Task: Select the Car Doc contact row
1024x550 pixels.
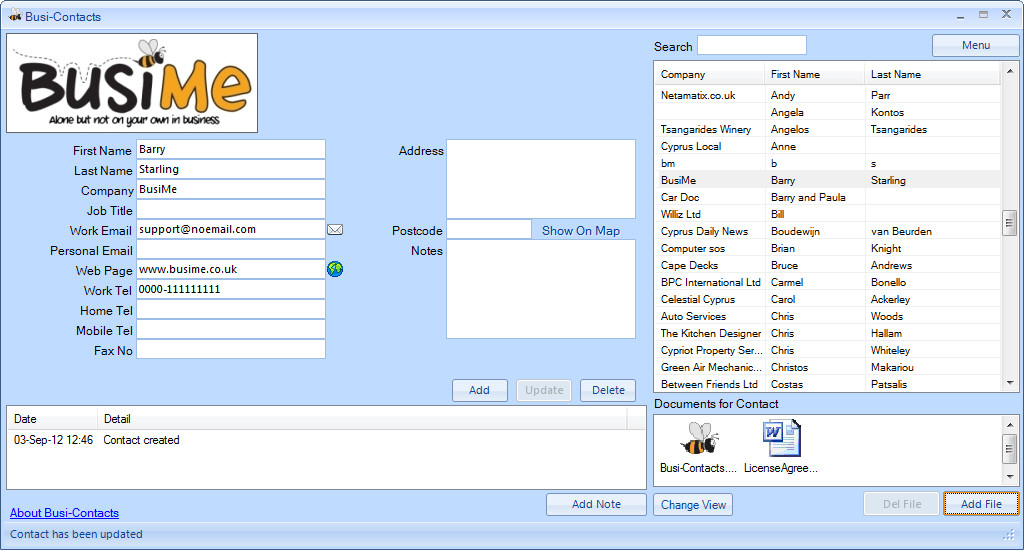Action: 827,197
